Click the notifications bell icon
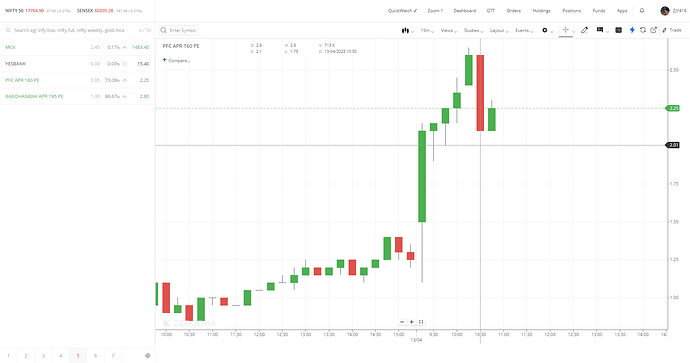Screen dimensions: 690x363 pos(642,11)
